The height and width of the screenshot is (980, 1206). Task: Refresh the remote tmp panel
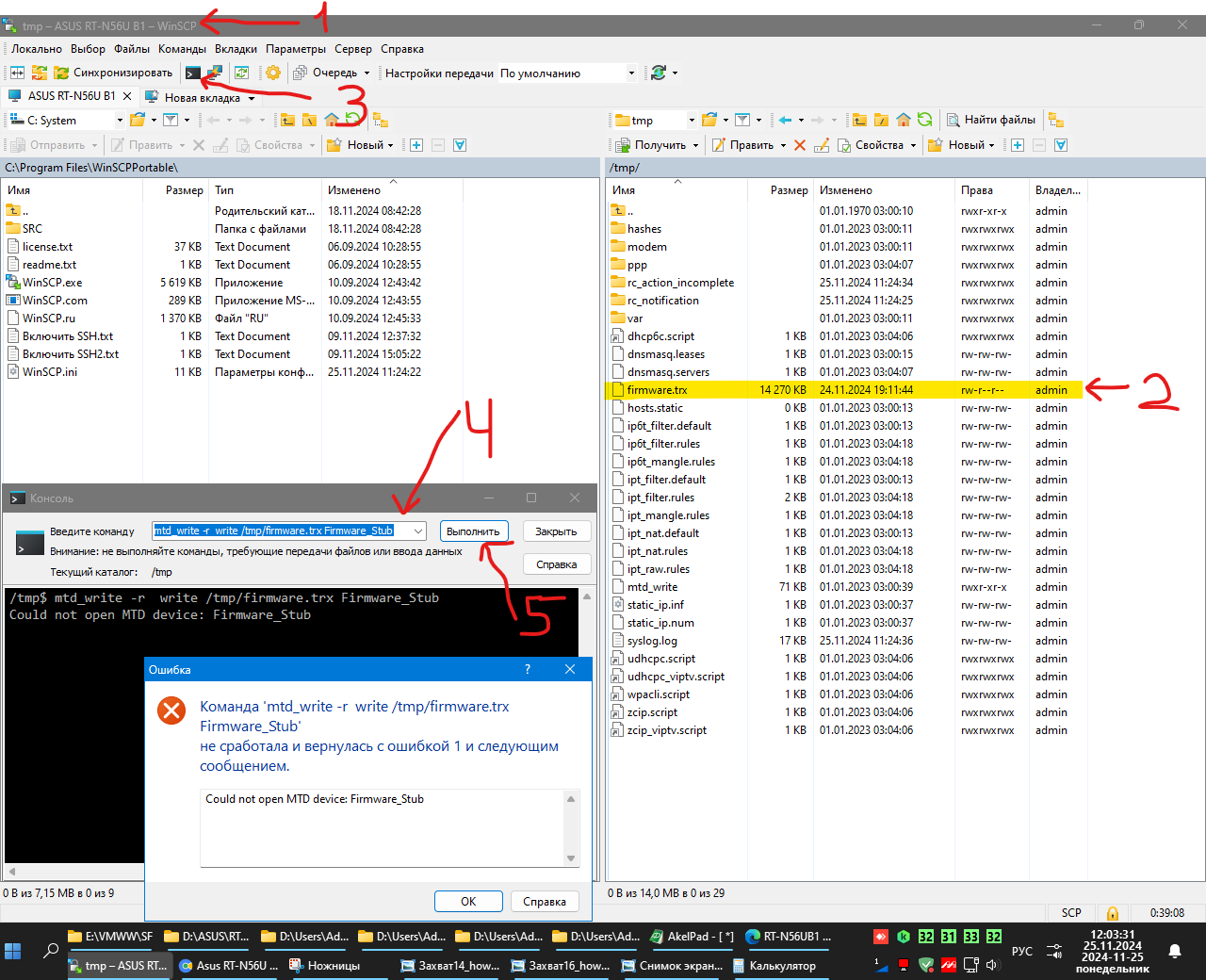[x=925, y=120]
